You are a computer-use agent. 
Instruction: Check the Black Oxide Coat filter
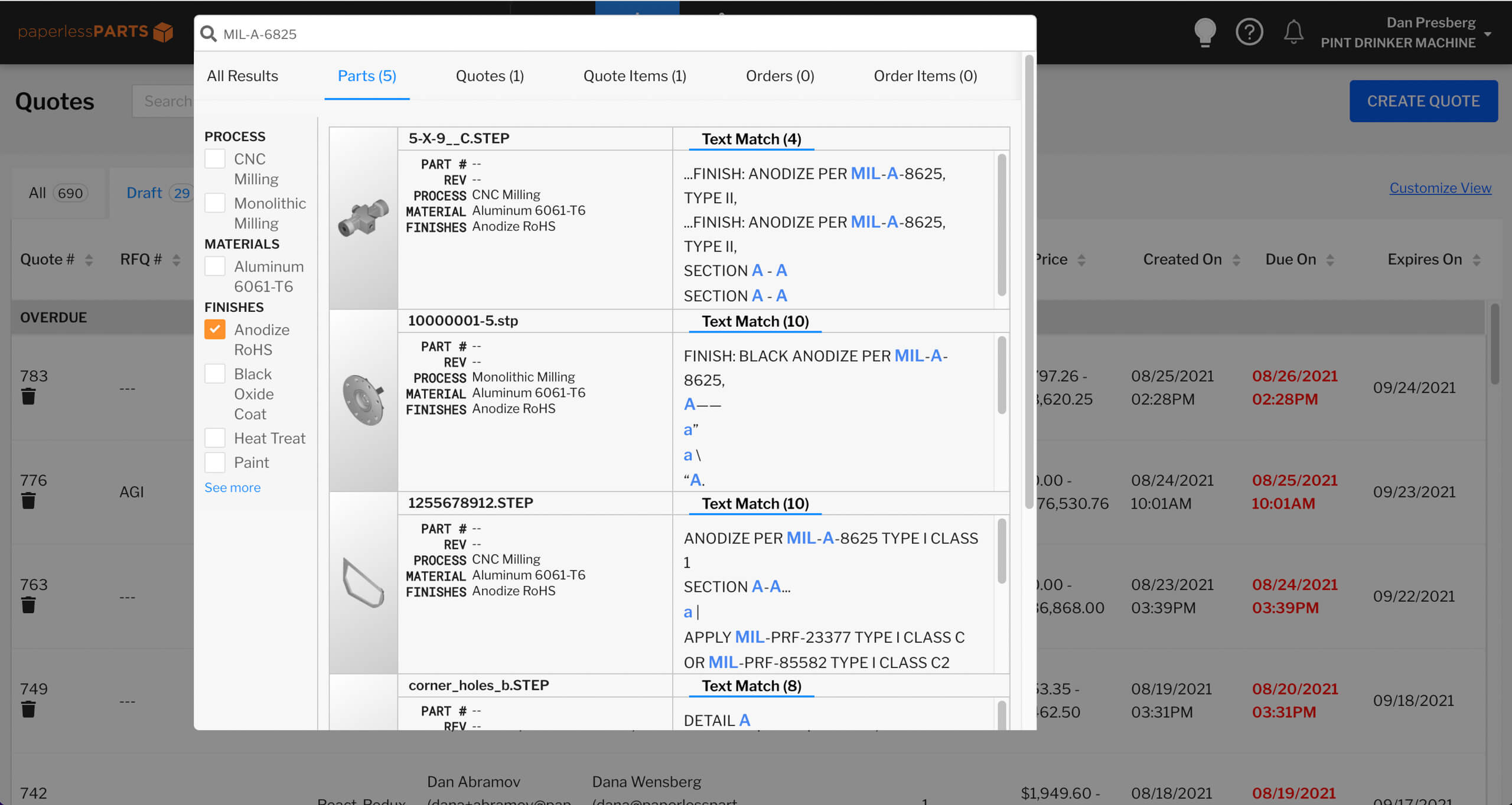point(215,374)
